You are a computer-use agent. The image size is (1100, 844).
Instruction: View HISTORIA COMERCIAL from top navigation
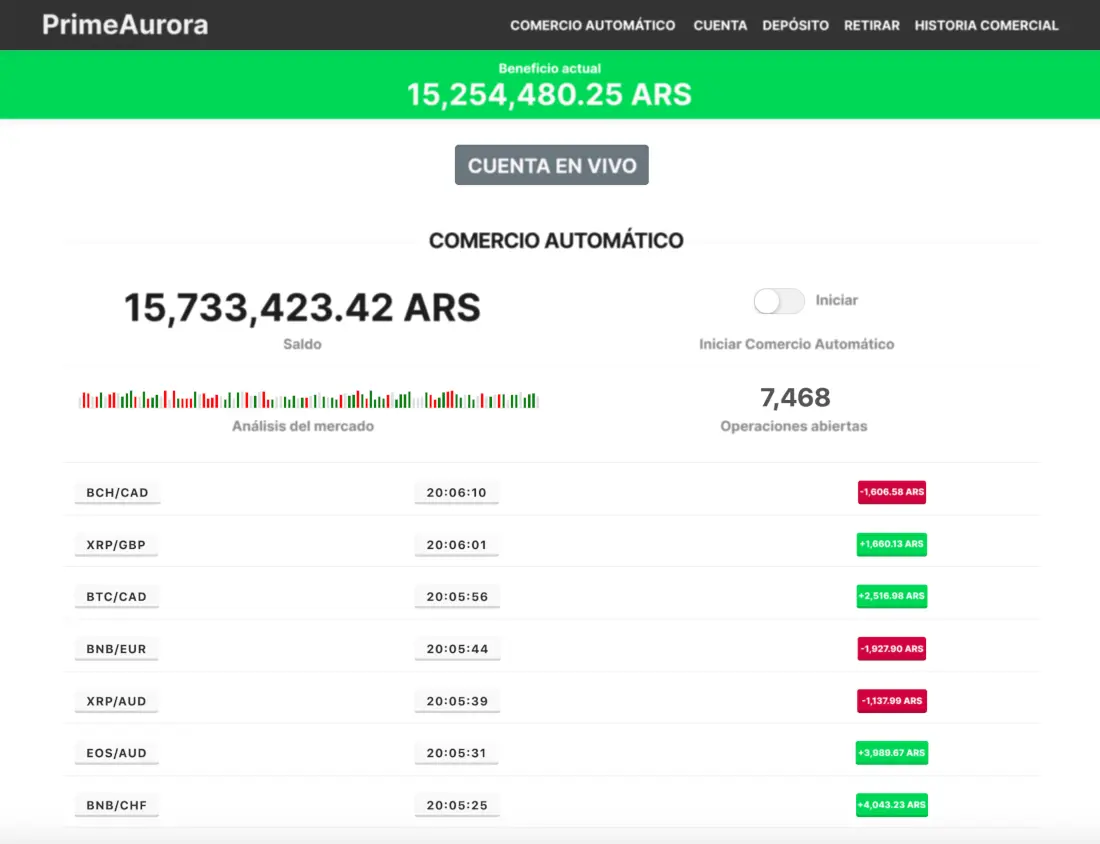986,25
